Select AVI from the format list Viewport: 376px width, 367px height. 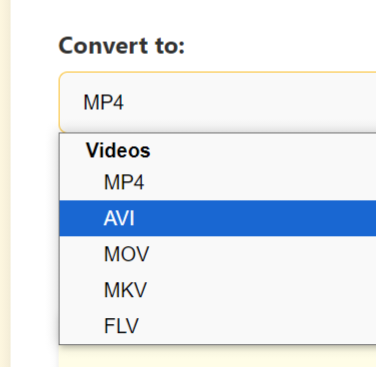pos(218,218)
